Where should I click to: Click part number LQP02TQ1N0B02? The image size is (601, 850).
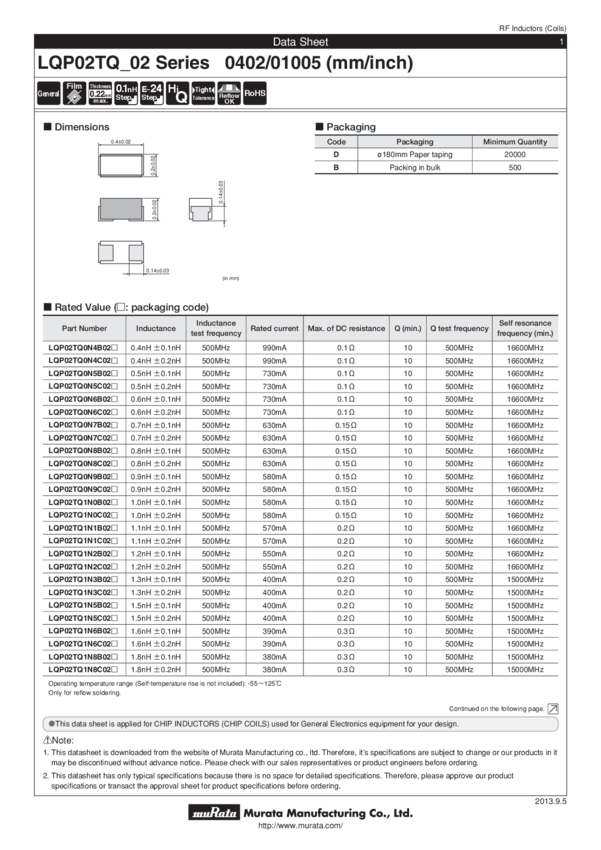pyautogui.click(x=83, y=502)
